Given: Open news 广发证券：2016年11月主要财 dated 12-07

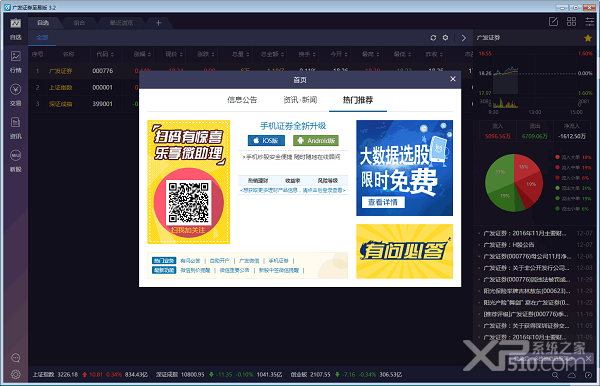Looking at the screenshot, I should coord(525,233).
